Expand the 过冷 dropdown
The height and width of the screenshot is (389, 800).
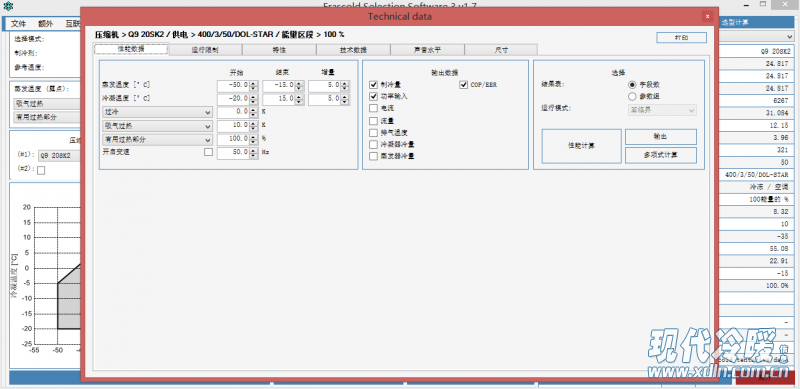click(x=158, y=112)
